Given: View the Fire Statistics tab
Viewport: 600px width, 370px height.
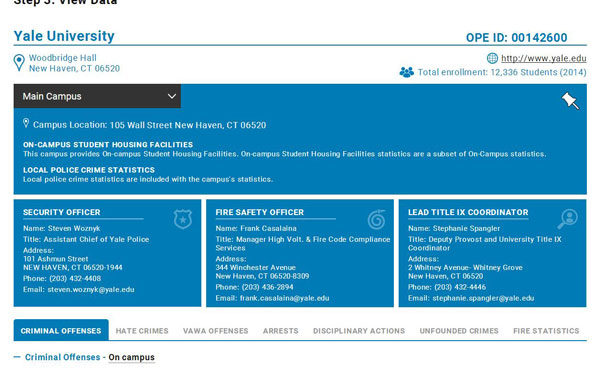Looking at the screenshot, I should tap(546, 331).
